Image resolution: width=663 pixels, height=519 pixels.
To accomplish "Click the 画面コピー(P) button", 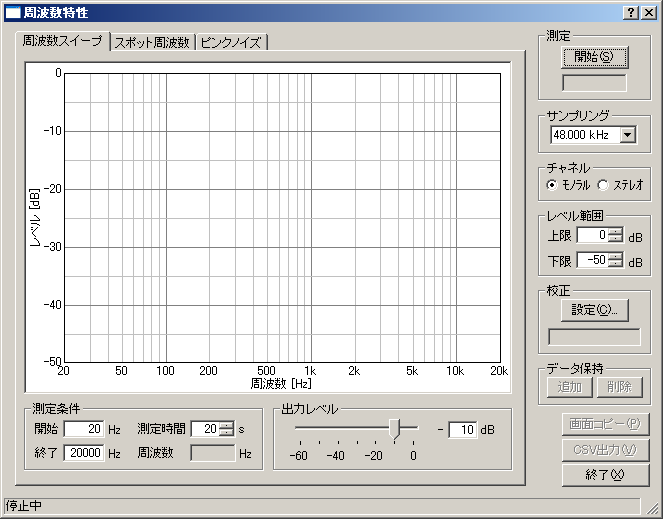I will pos(605,424).
